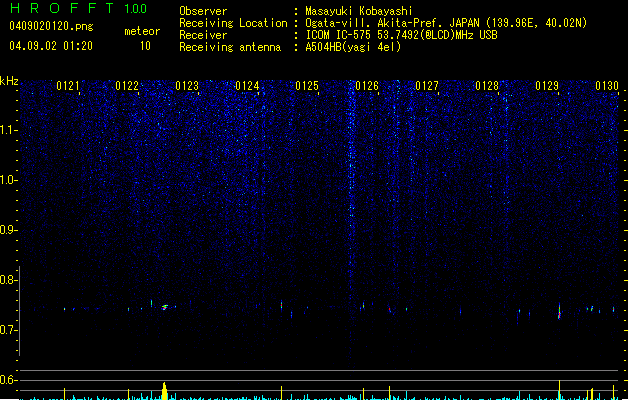Viewport: 629px width, 400px height.
Task: Select the file name 0409020120.png
Action: [51, 26]
